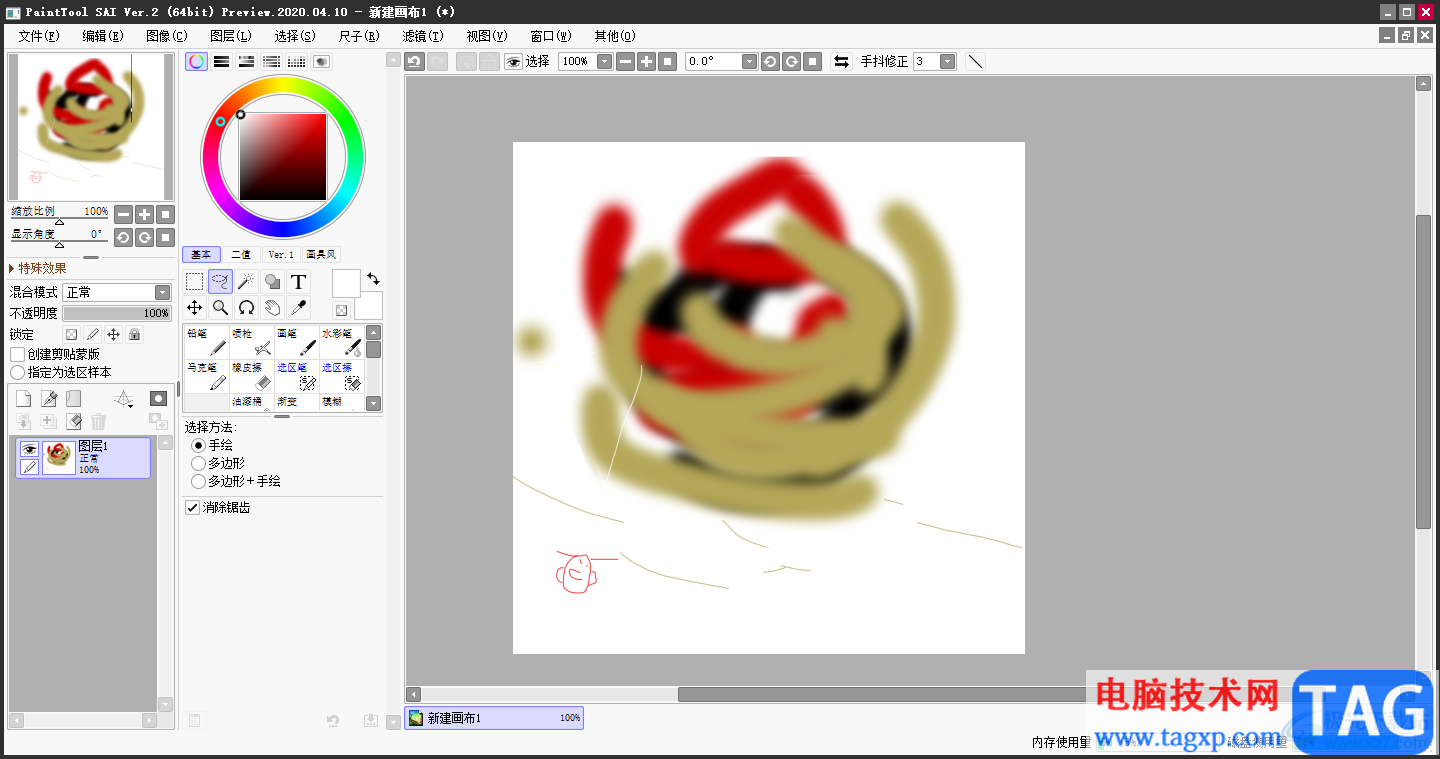Select the Move tool
Image resolution: width=1440 pixels, height=759 pixels.
pyautogui.click(x=195, y=308)
